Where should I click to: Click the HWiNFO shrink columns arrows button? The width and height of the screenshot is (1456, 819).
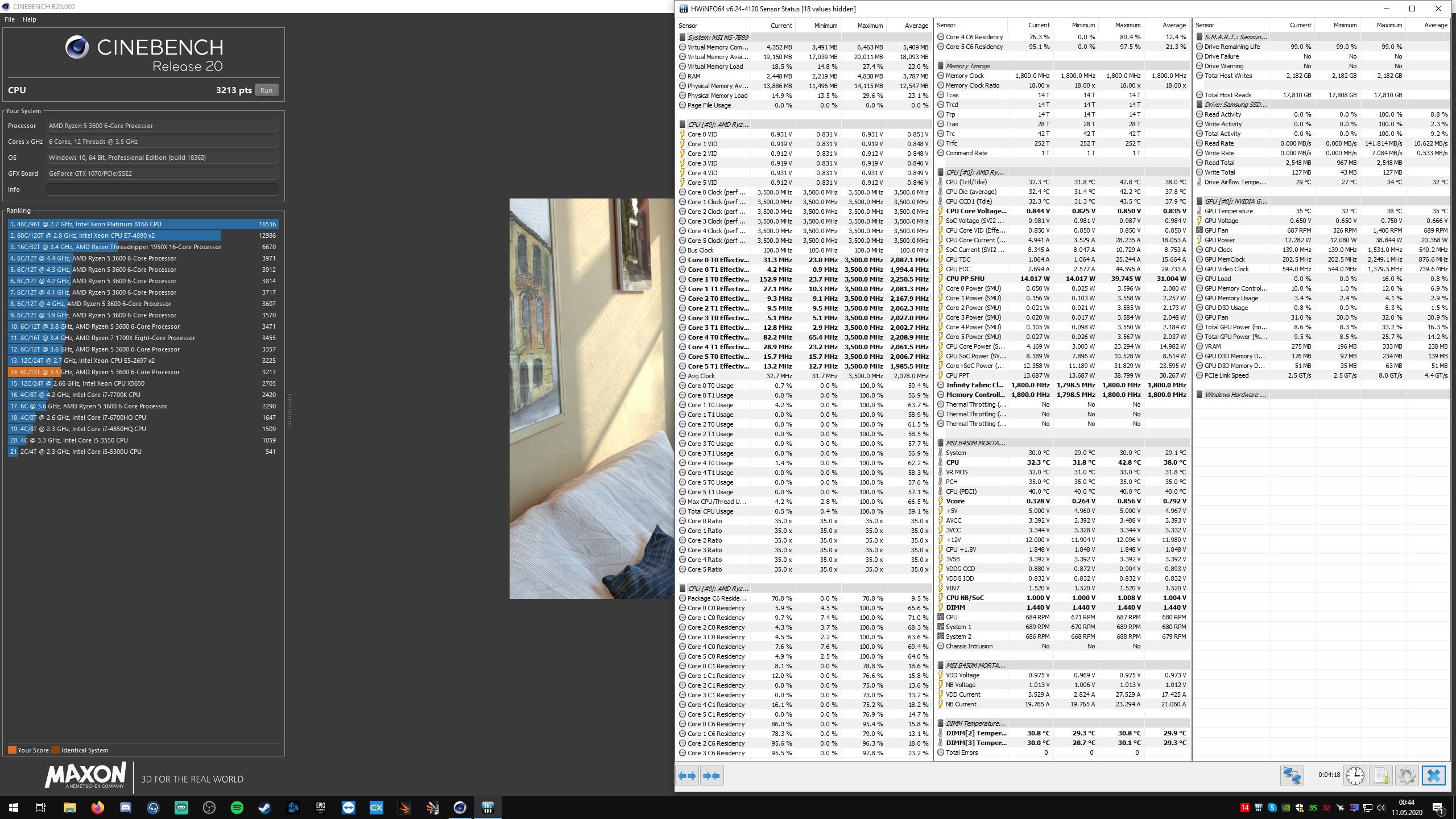point(712,776)
